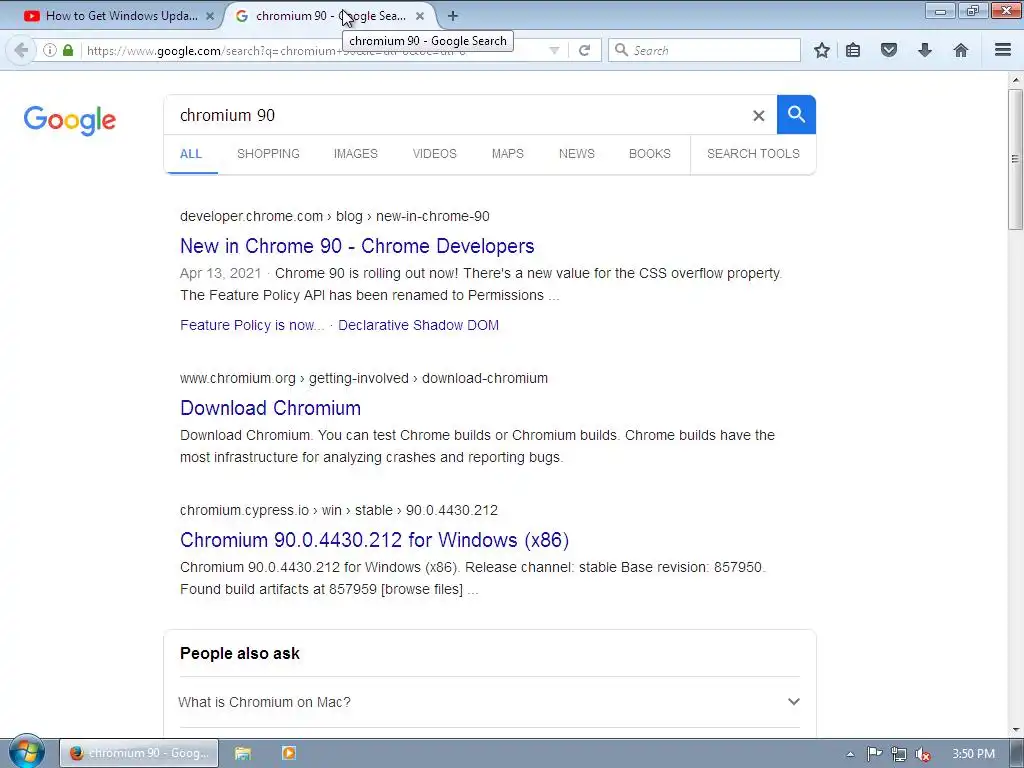Screen dimensions: 1024x768
Task: Close the YouTube Windows Update tab
Action: pyautogui.click(x=210, y=16)
